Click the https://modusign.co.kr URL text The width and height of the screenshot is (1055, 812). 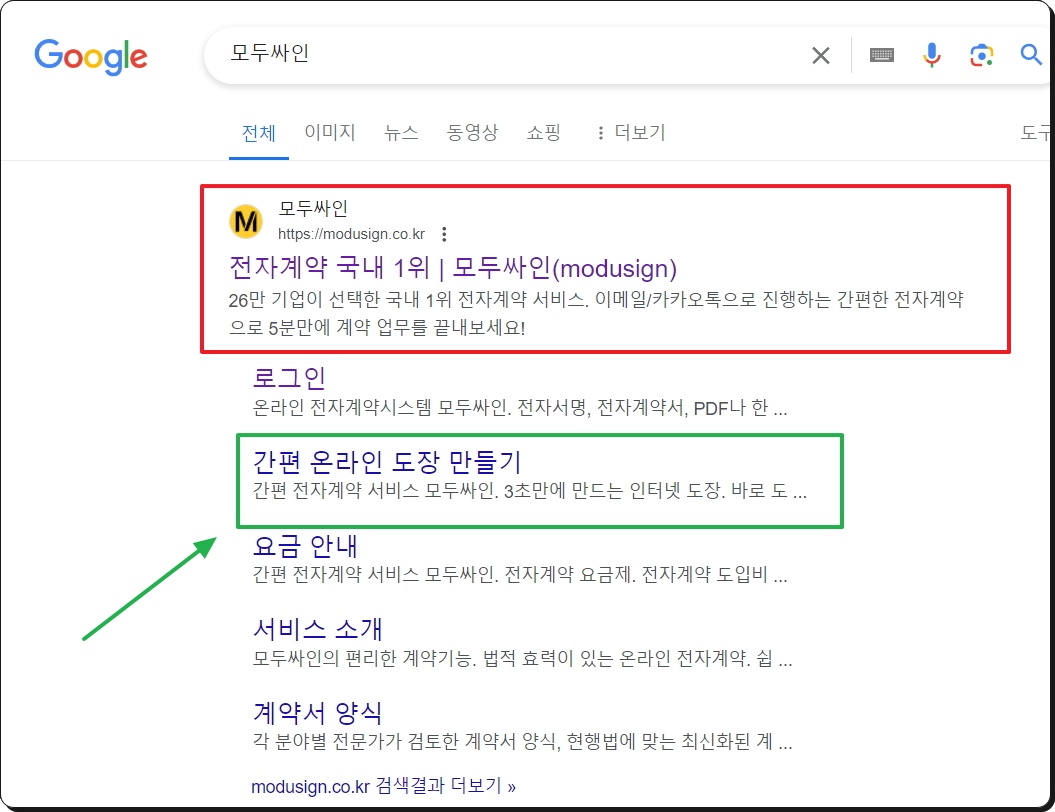pos(351,234)
